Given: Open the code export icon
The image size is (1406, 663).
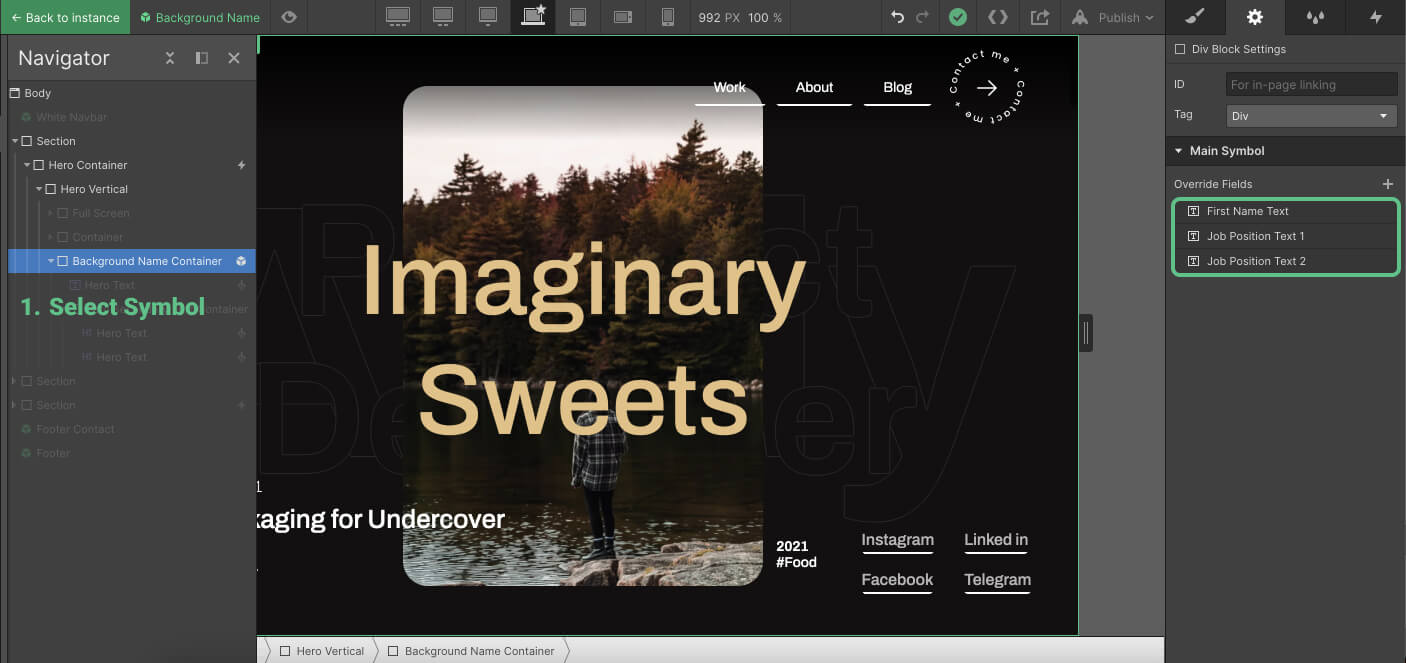Looking at the screenshot, I should tap(997, 17).
